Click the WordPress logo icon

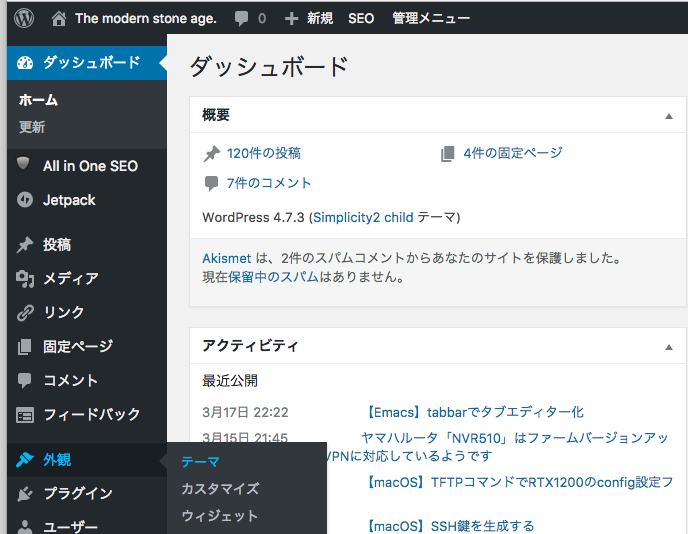tap(24, 18)
